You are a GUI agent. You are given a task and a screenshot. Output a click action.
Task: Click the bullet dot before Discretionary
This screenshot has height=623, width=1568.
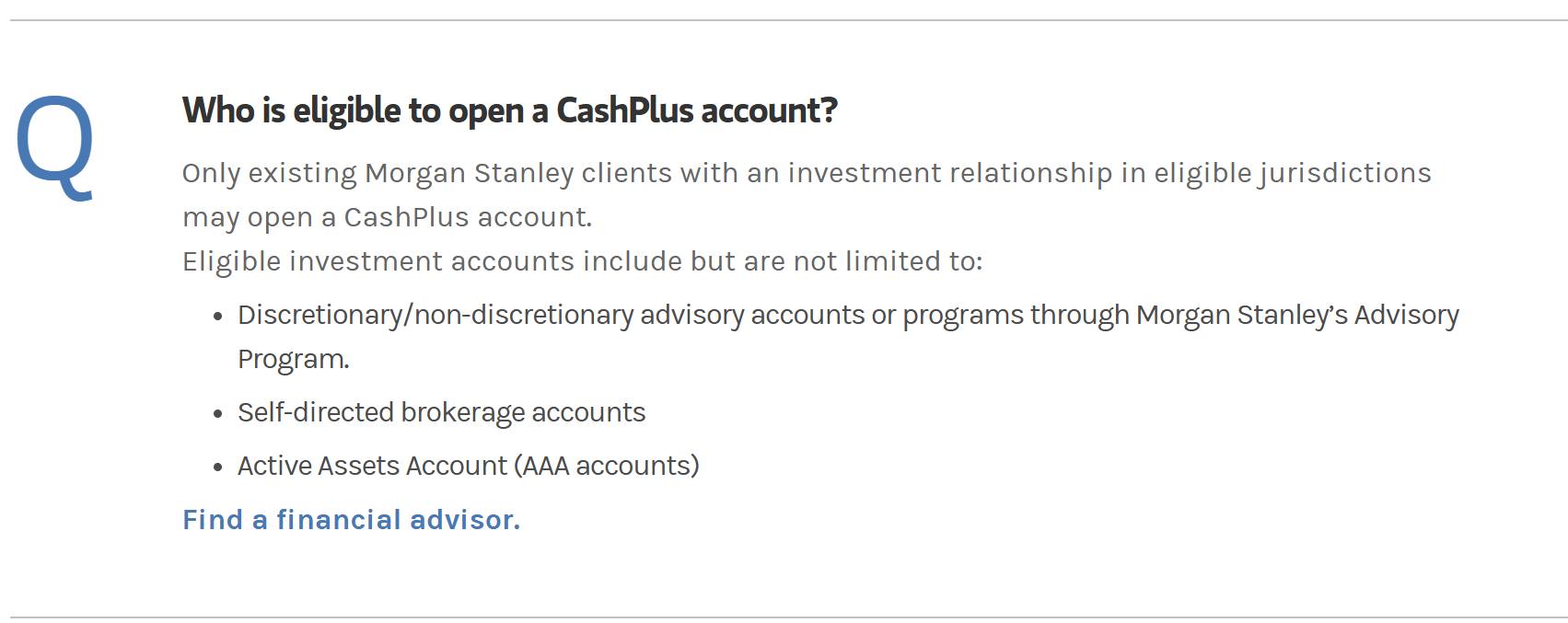[218, 317]
